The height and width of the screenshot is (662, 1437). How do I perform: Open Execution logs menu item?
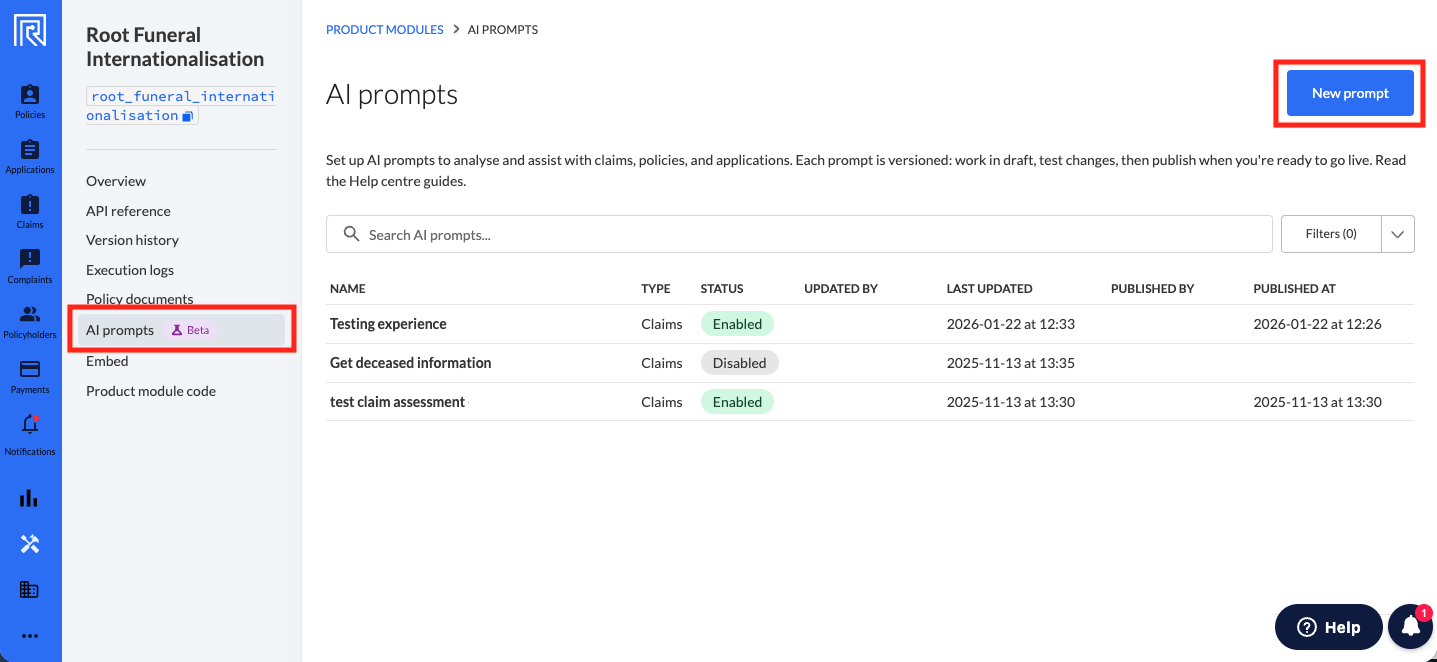(x=130, y=270)
